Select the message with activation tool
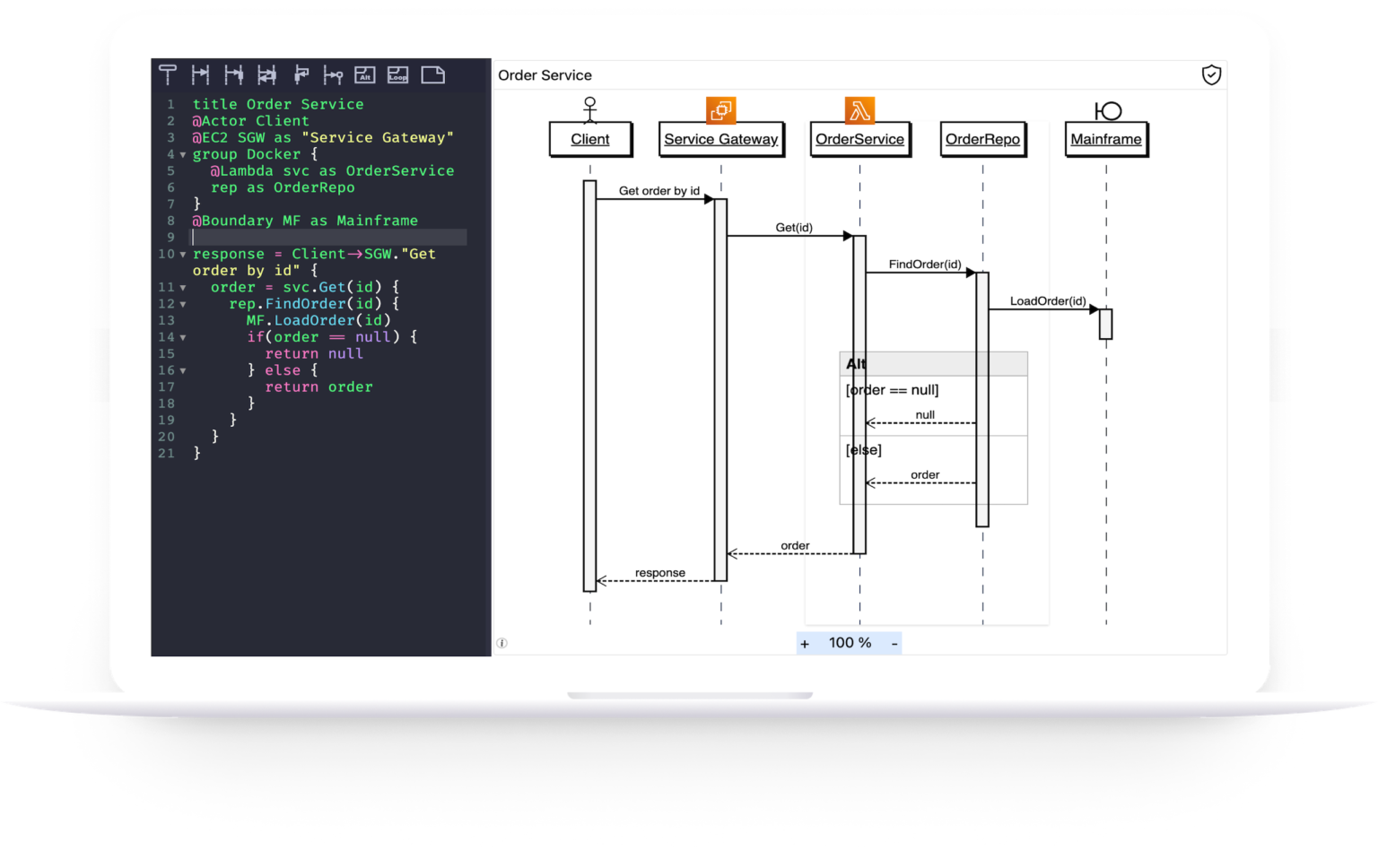The image size is (1378, 868). 234,75
